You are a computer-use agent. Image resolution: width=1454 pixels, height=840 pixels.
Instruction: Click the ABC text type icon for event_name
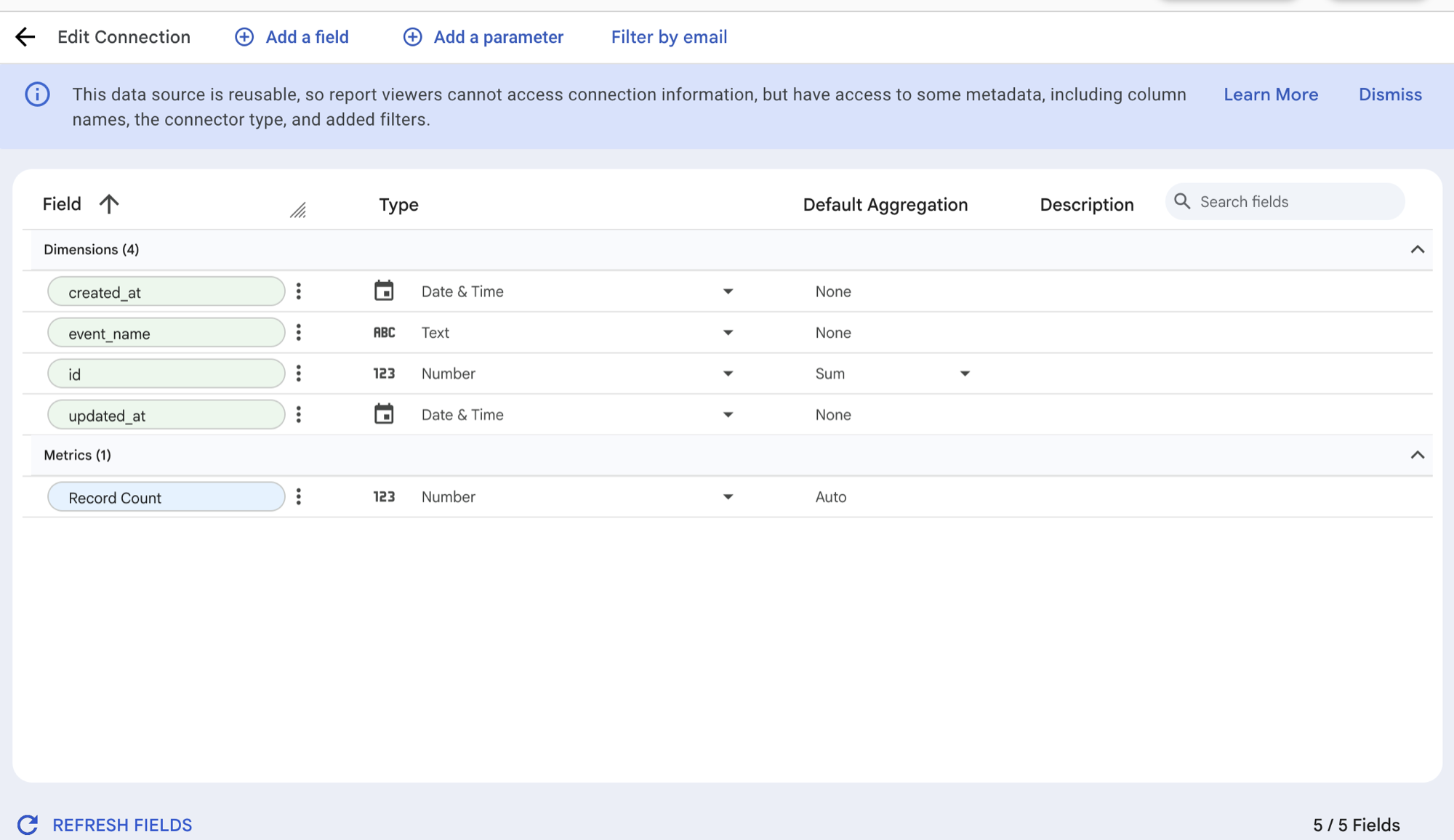tap(384, 333)
